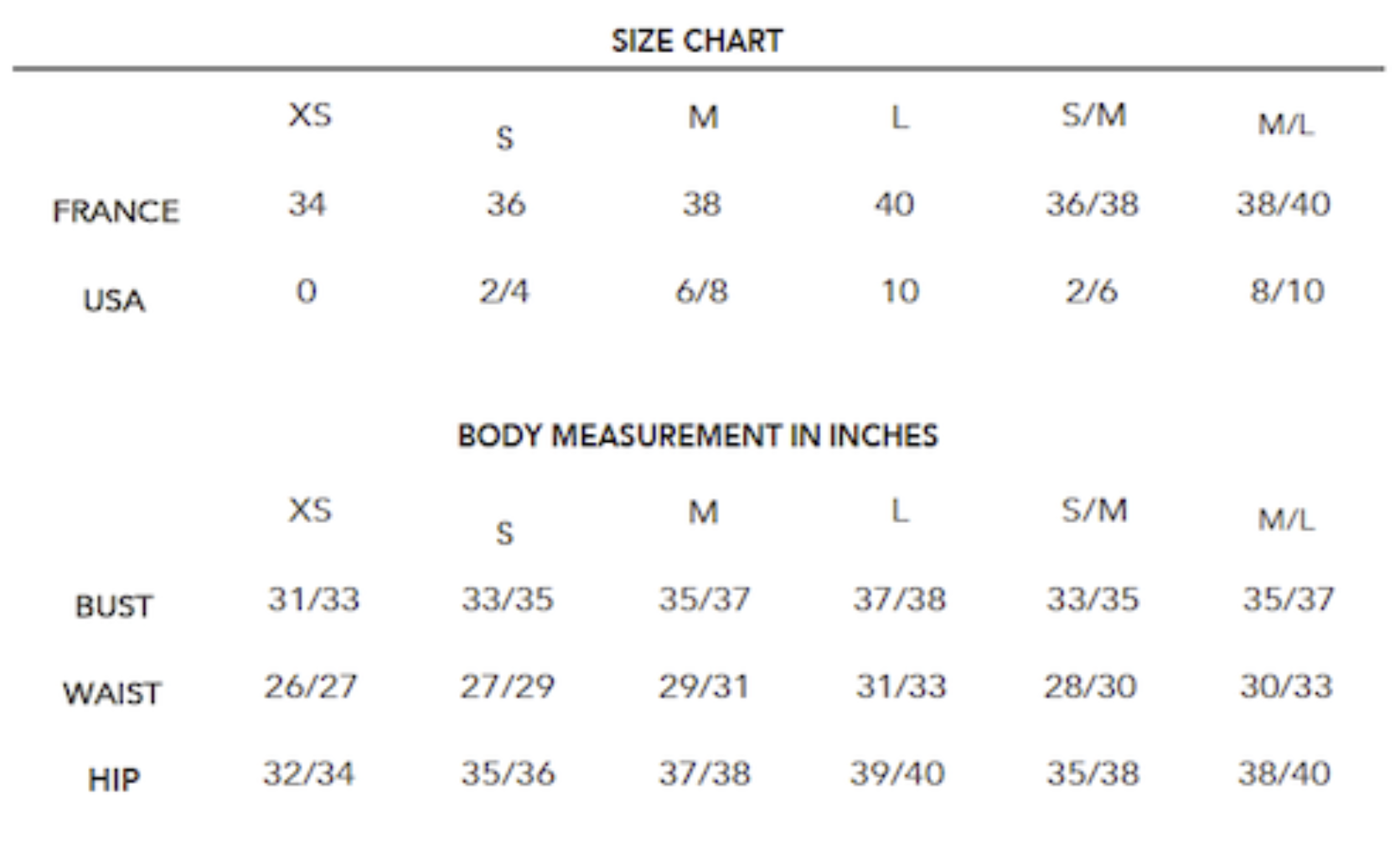This screenshot has height=860, width=1400.
Task: Click the 35/38 hip measurement for S/M
Action: (x=1093, y=773)
